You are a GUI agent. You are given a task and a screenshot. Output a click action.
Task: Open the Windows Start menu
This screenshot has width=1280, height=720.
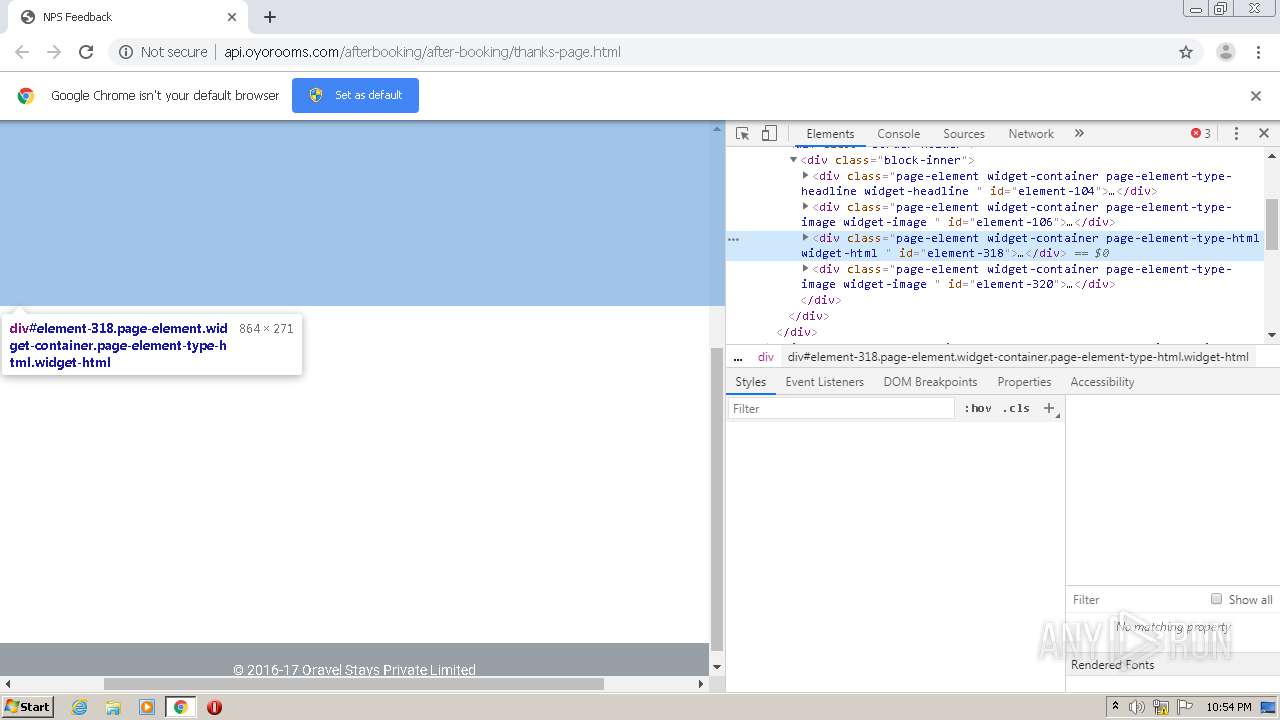[x=28, y=706]
